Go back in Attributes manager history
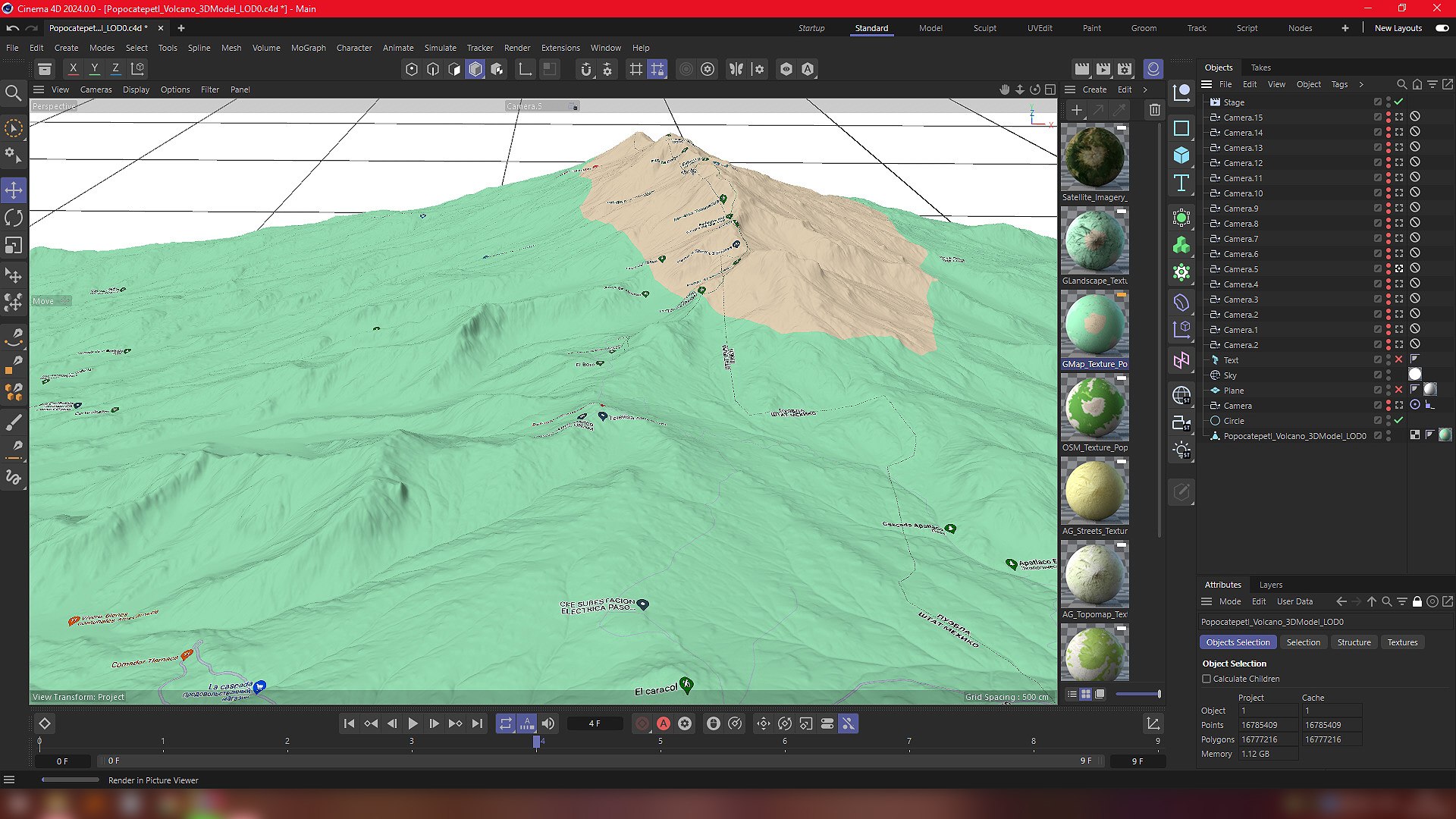 (x=1341, y=601)
